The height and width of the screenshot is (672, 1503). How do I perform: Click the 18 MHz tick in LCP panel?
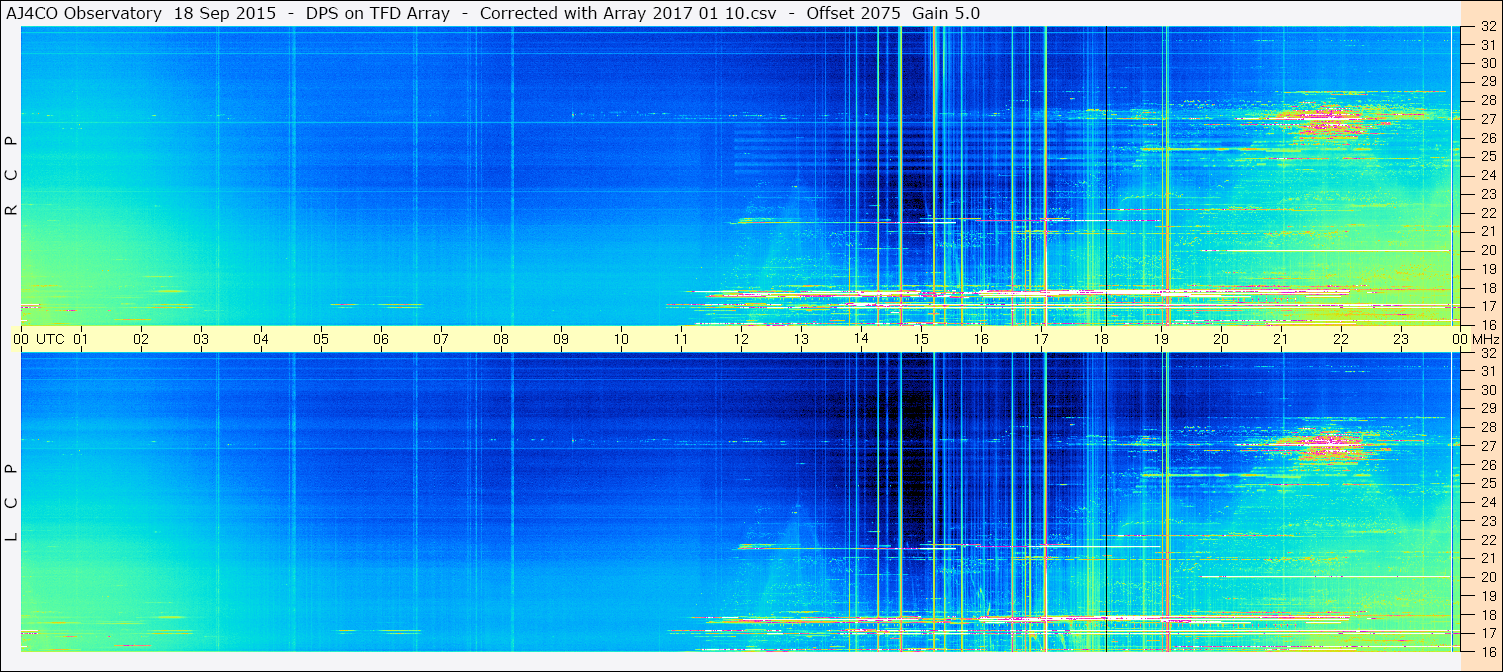tap(1488, 614)
